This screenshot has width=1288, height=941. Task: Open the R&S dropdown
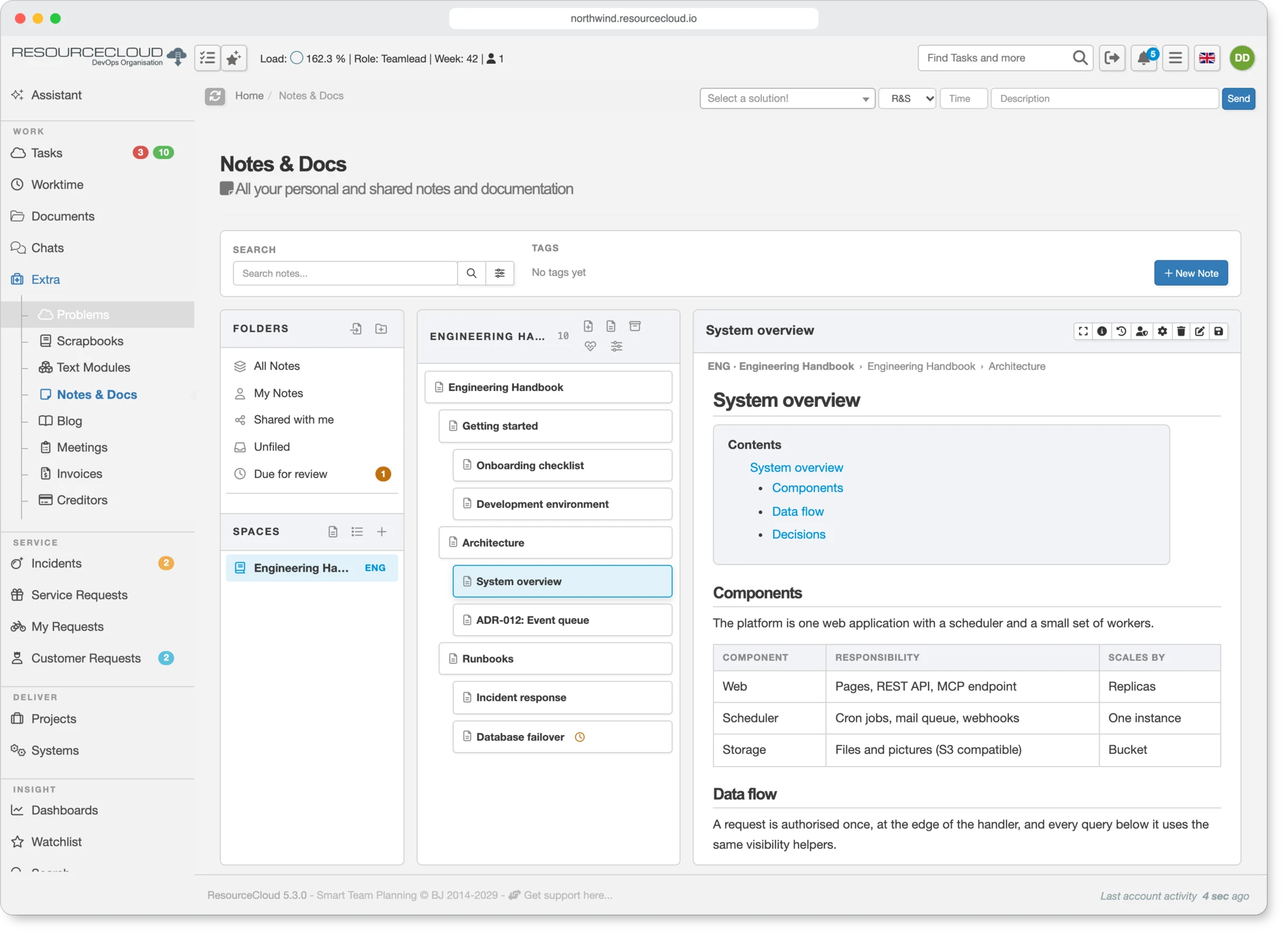tap(907, 98)
